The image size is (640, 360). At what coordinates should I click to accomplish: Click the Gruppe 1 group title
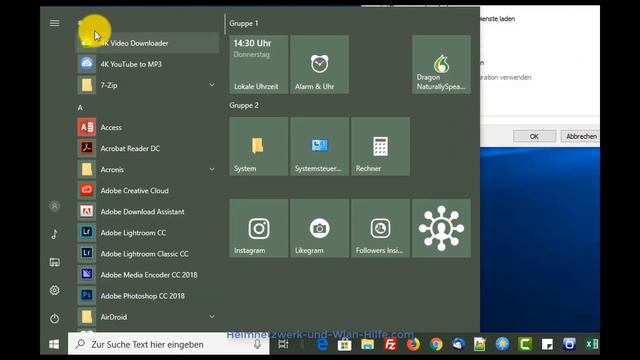[x=244, y=24]
